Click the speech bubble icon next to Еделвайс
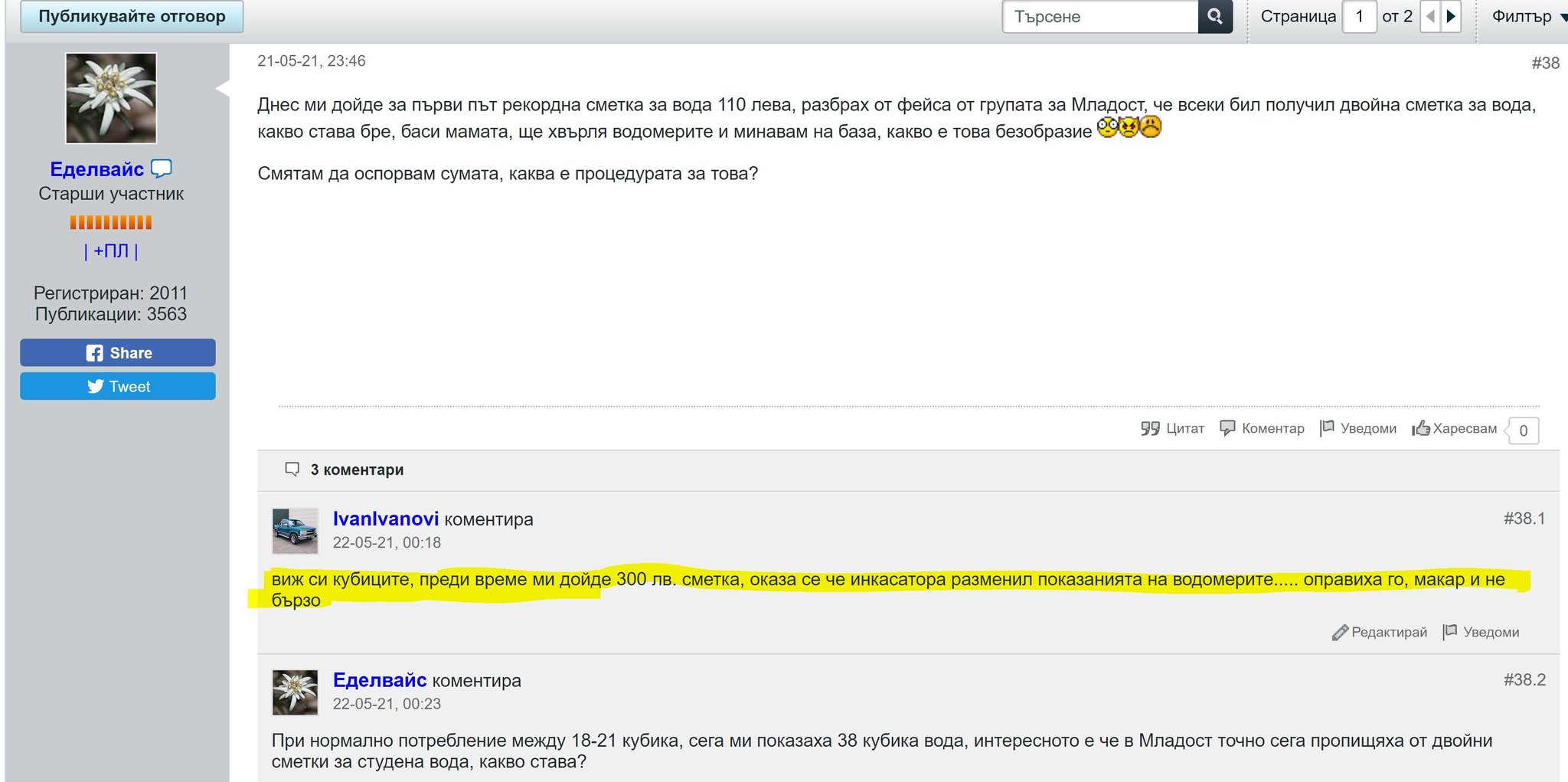 click(x=162, y=169)
